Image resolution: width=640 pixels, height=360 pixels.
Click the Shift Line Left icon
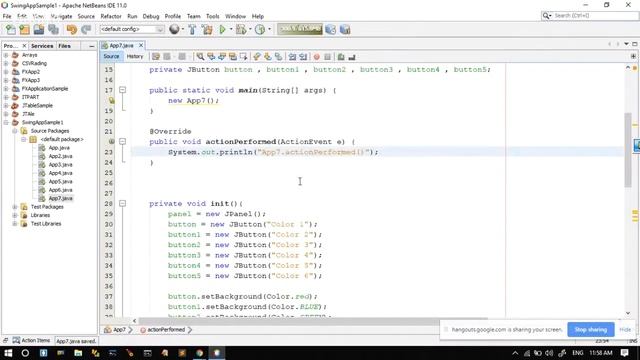click(x=292, y=57)
